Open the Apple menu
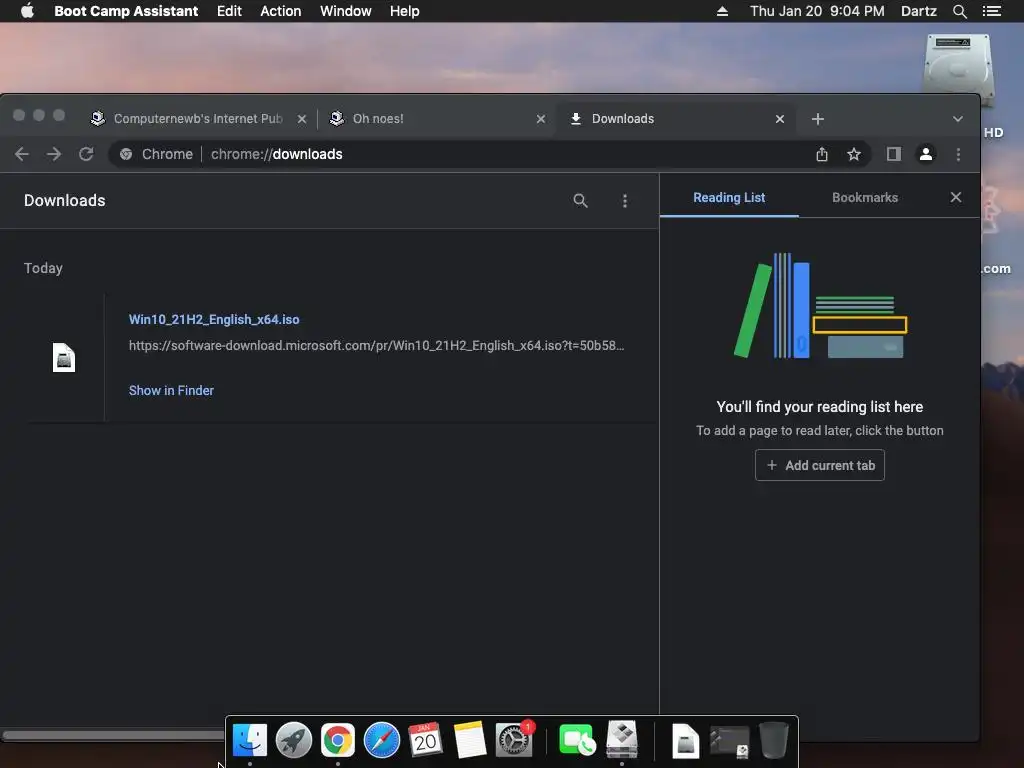1024x768 pixels. [27, 11]
